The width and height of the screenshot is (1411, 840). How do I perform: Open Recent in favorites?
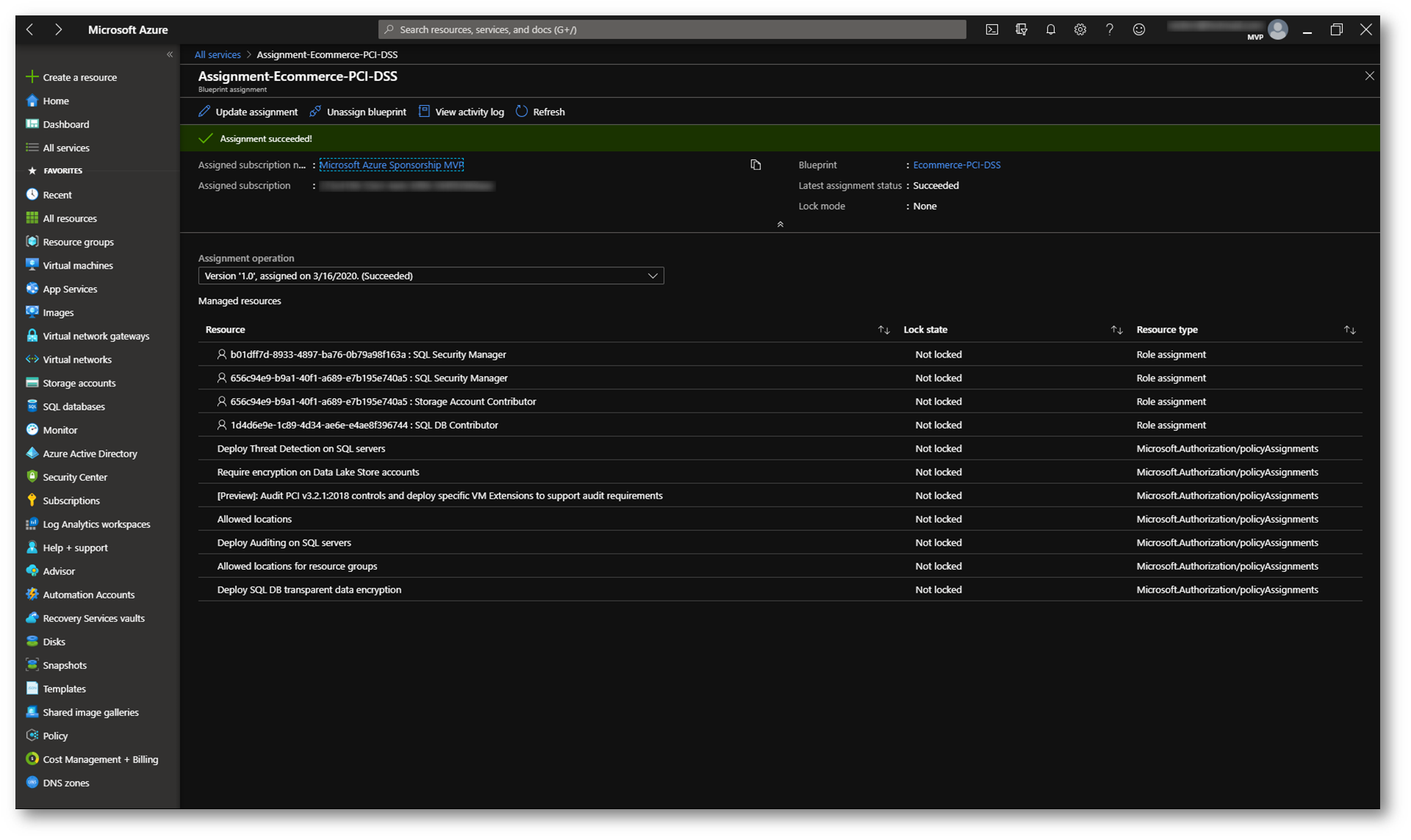pyautogui.click(x=49, y=195)
